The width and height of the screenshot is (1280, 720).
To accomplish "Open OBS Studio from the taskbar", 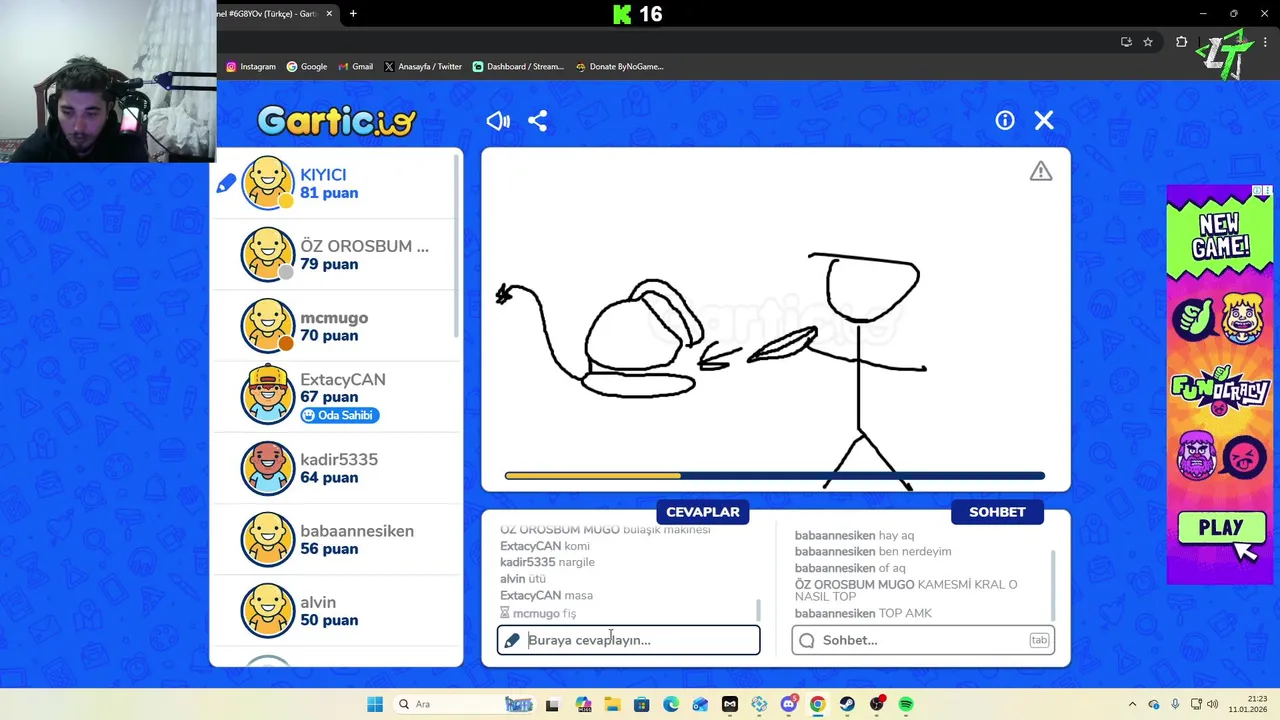I will pos(876,704).
